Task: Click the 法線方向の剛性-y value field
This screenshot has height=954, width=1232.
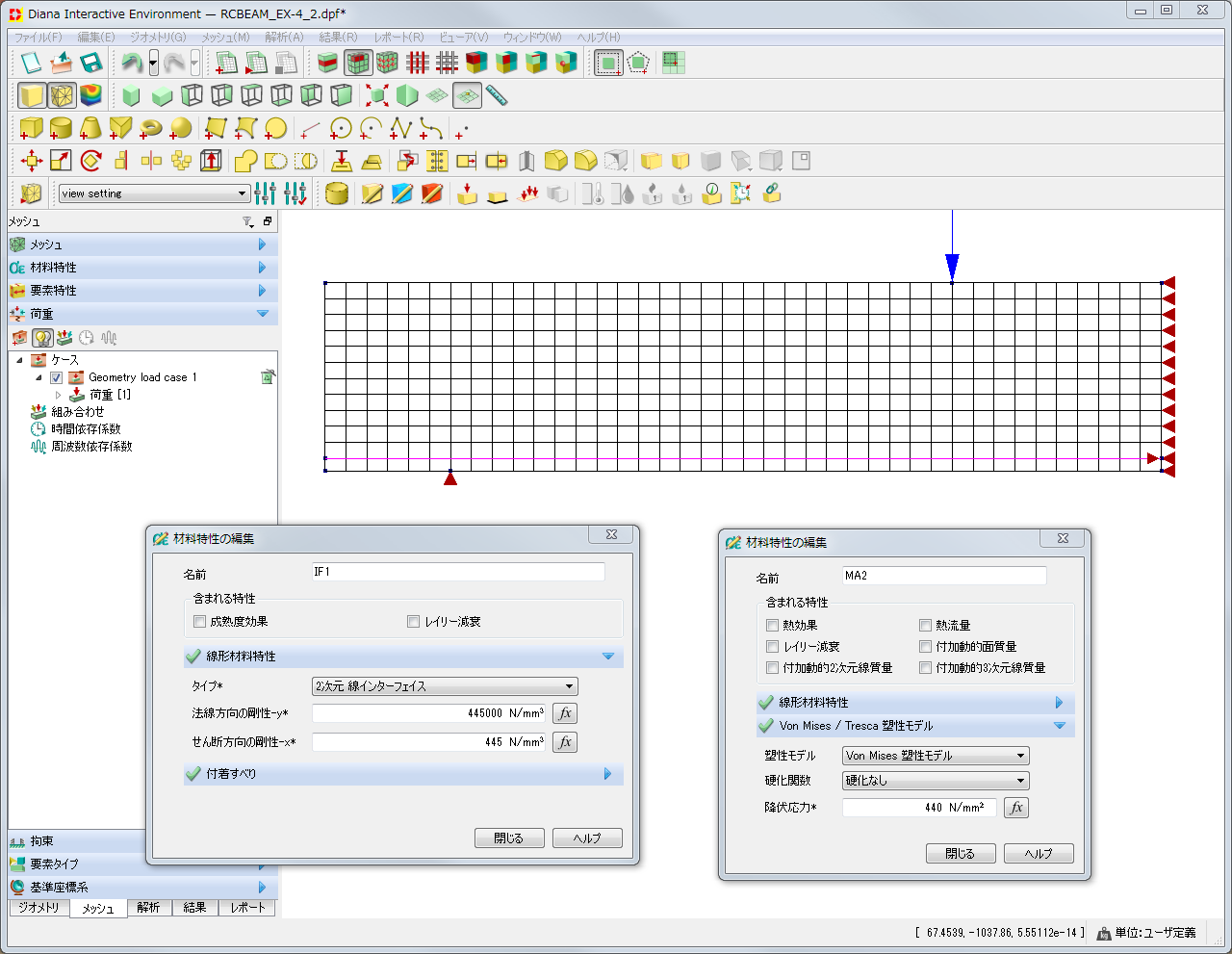Action: tap(428, 713)
